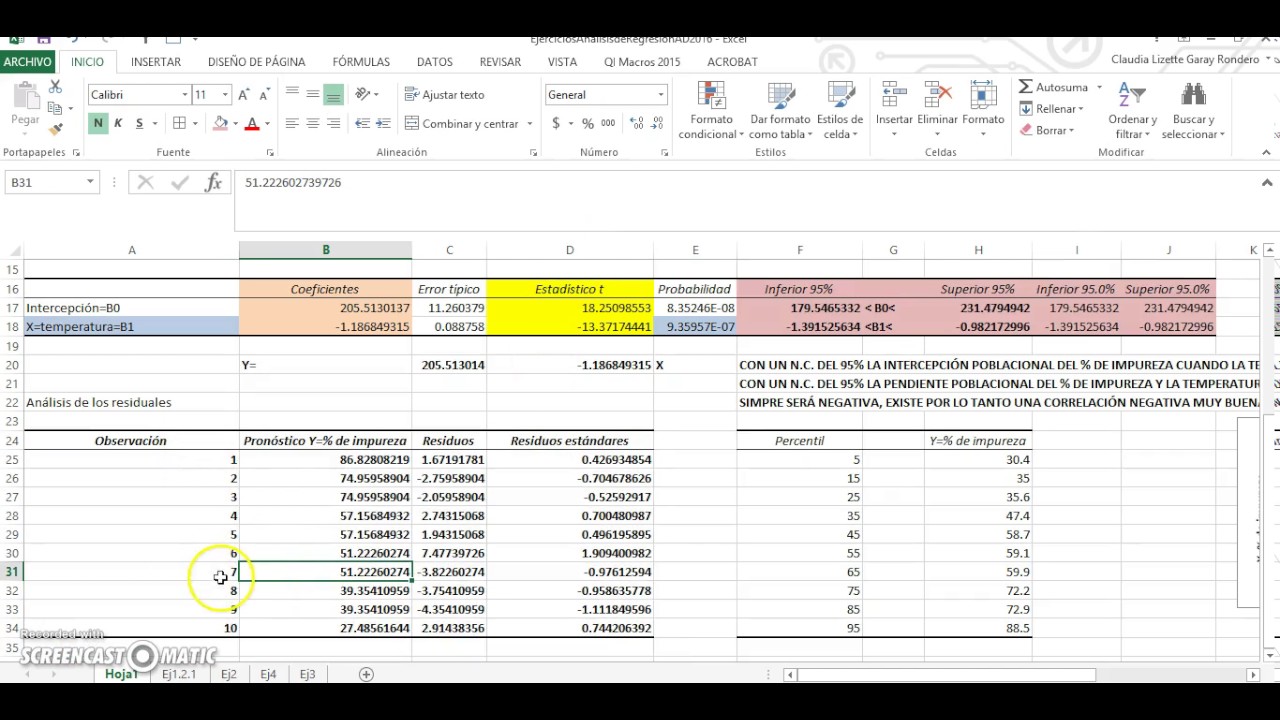Screen dimensions: 1280x720
Task: Toggle middle vertical alignment
Action: tap(313, 94)
